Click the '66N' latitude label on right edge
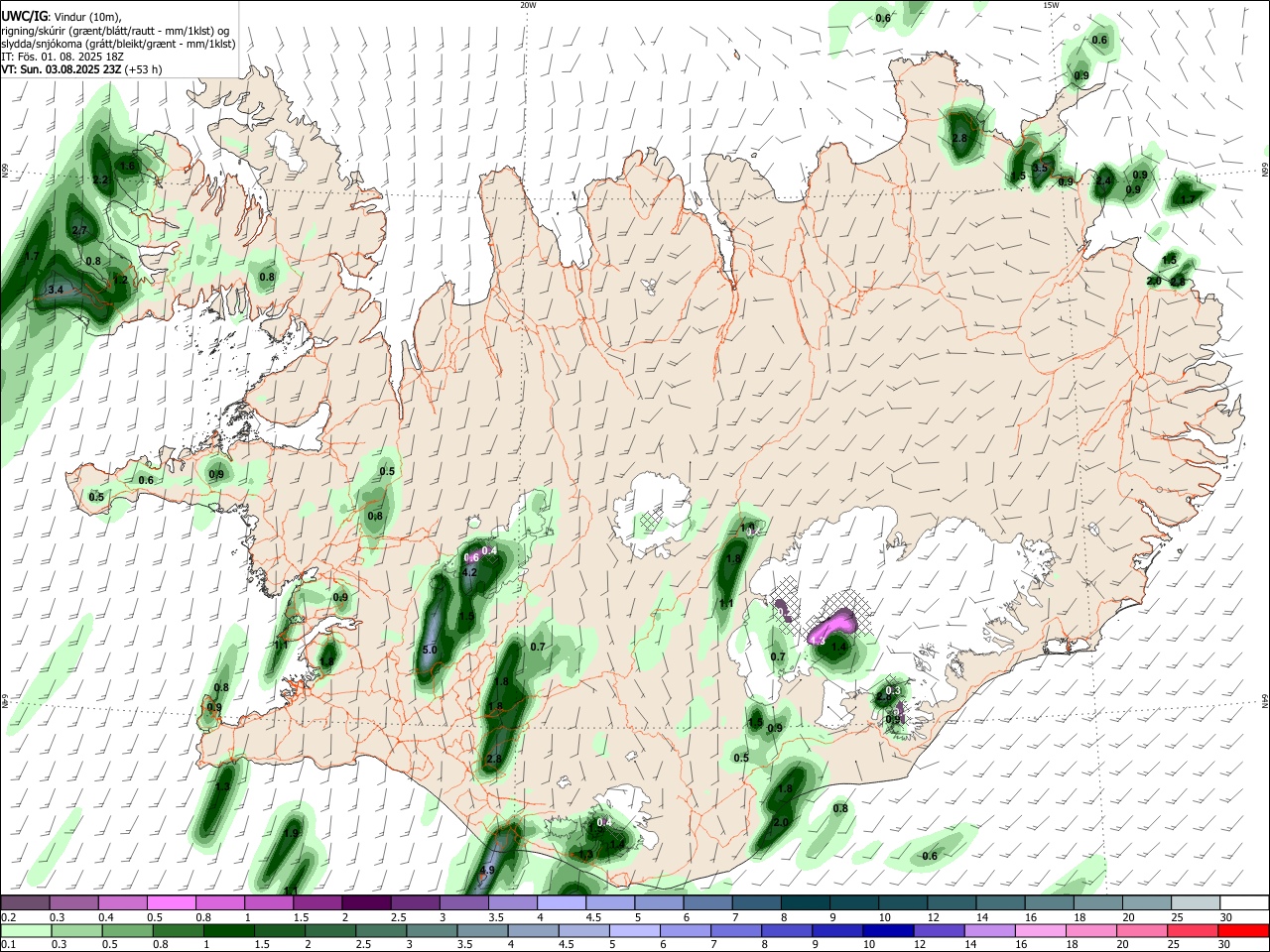The height and width of the screenshot is (952, 1270). [1265, 172]
